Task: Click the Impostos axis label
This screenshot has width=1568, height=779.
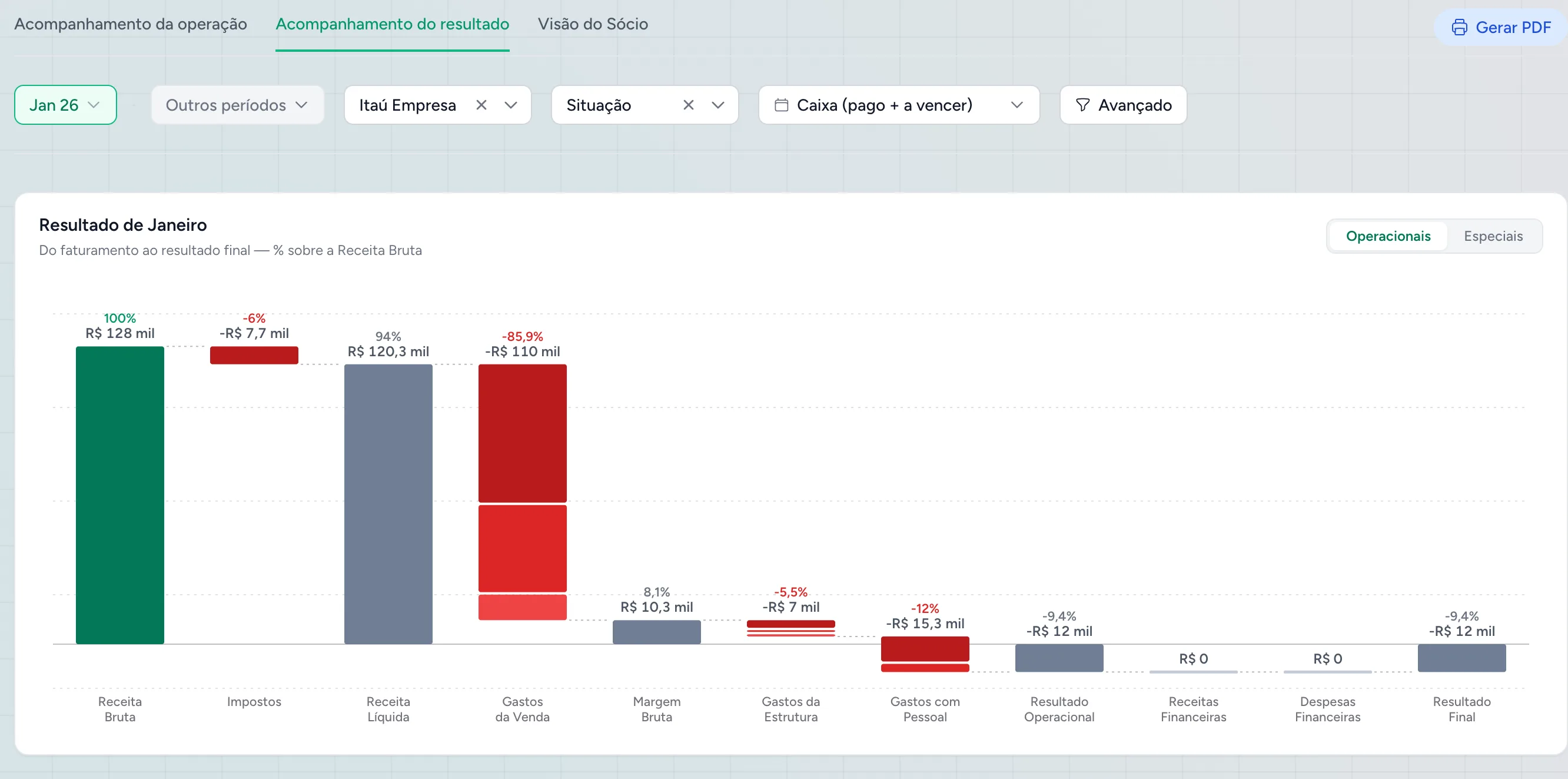Action: (254, 702)
